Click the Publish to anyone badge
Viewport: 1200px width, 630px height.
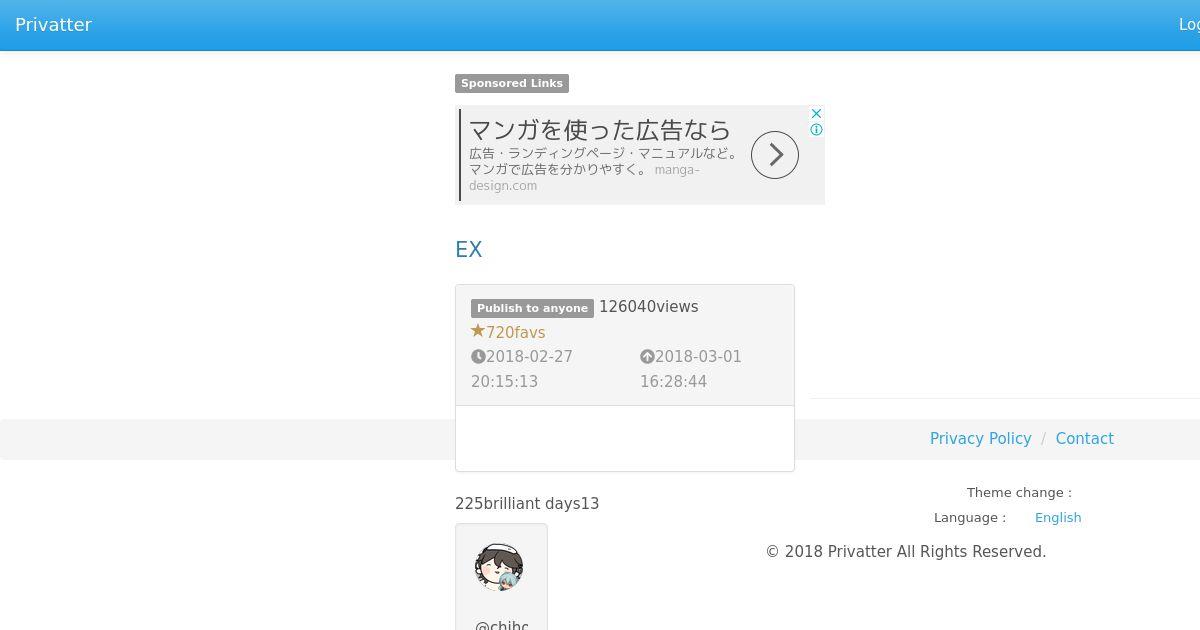point(532,308)
